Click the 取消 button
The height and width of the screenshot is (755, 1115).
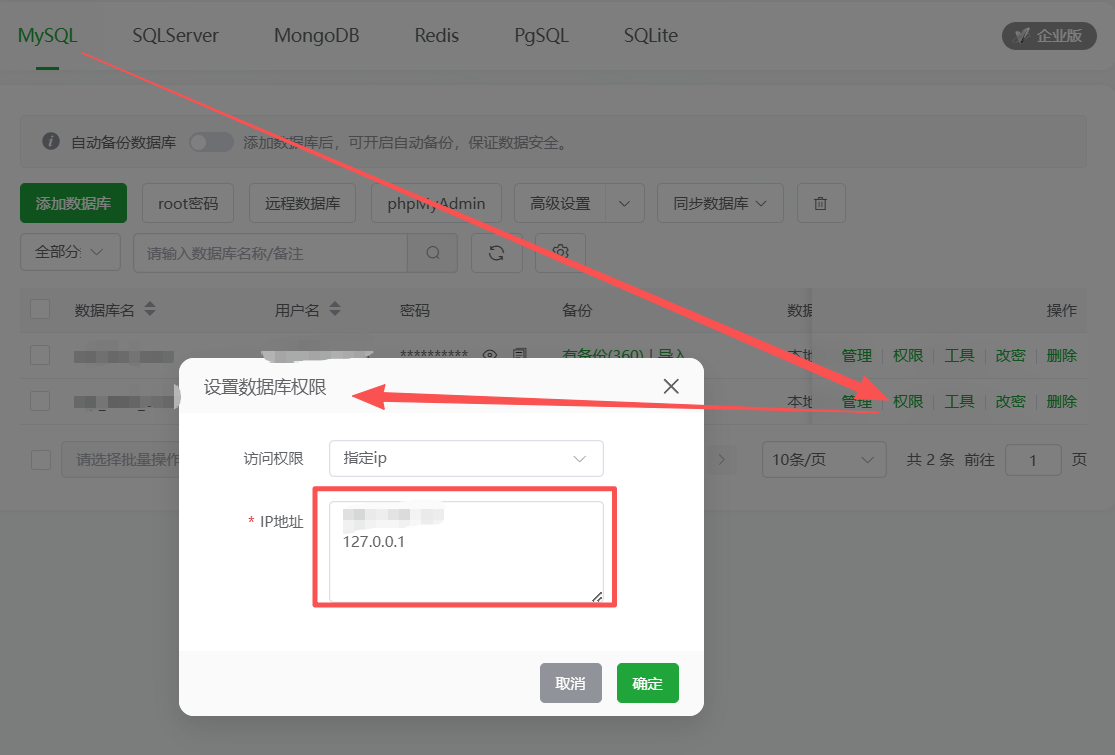pos(570,683)
